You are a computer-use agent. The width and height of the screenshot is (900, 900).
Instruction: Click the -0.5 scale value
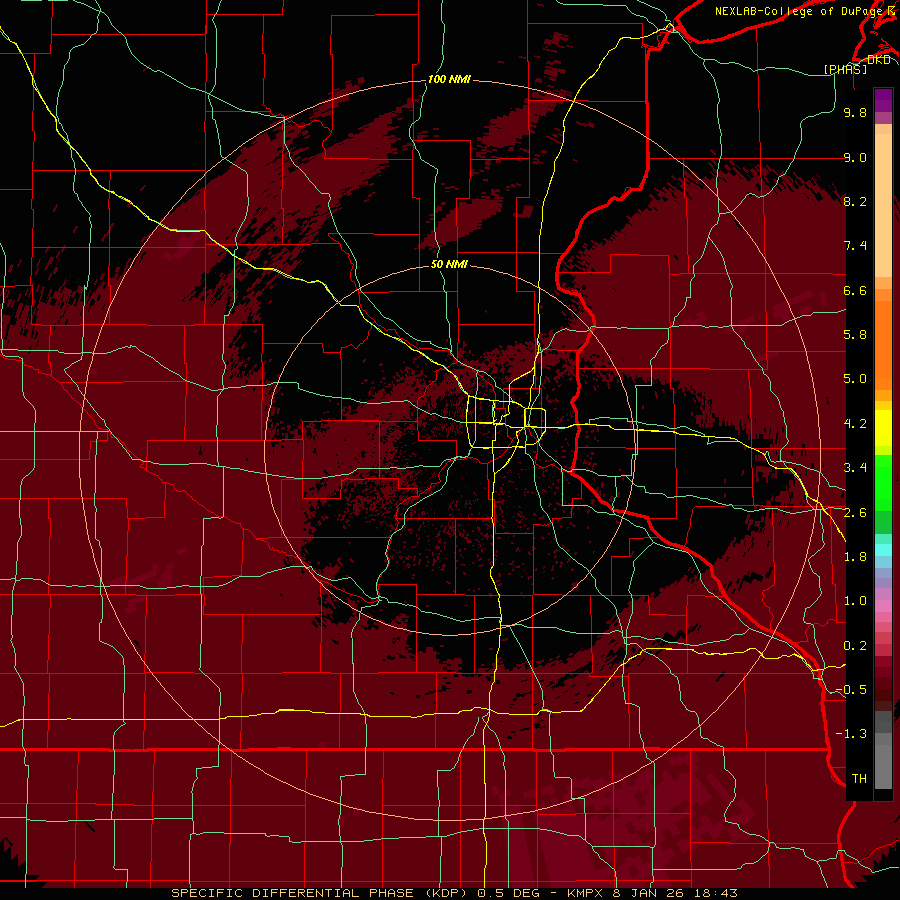point(851,690)
